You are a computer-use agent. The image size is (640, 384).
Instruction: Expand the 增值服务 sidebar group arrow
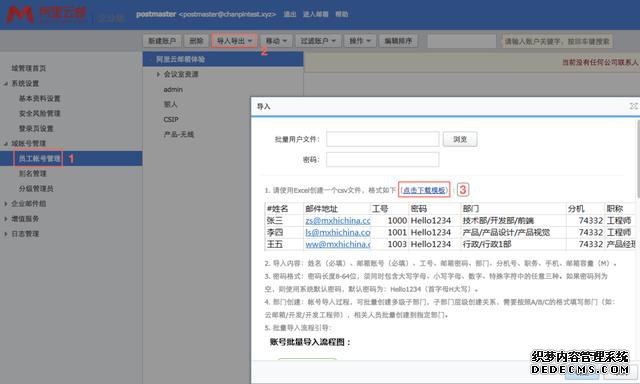pyautogui.click(x=6, y=219)
